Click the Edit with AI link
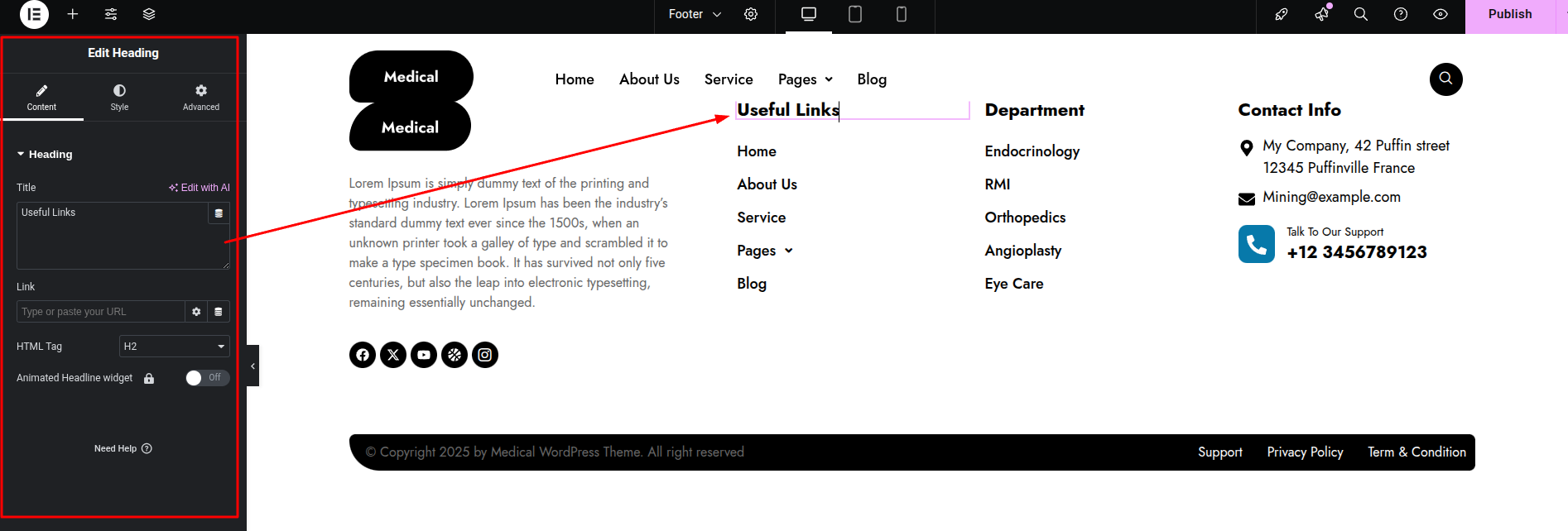The image size is (1568, 531). tap(200, 188)
